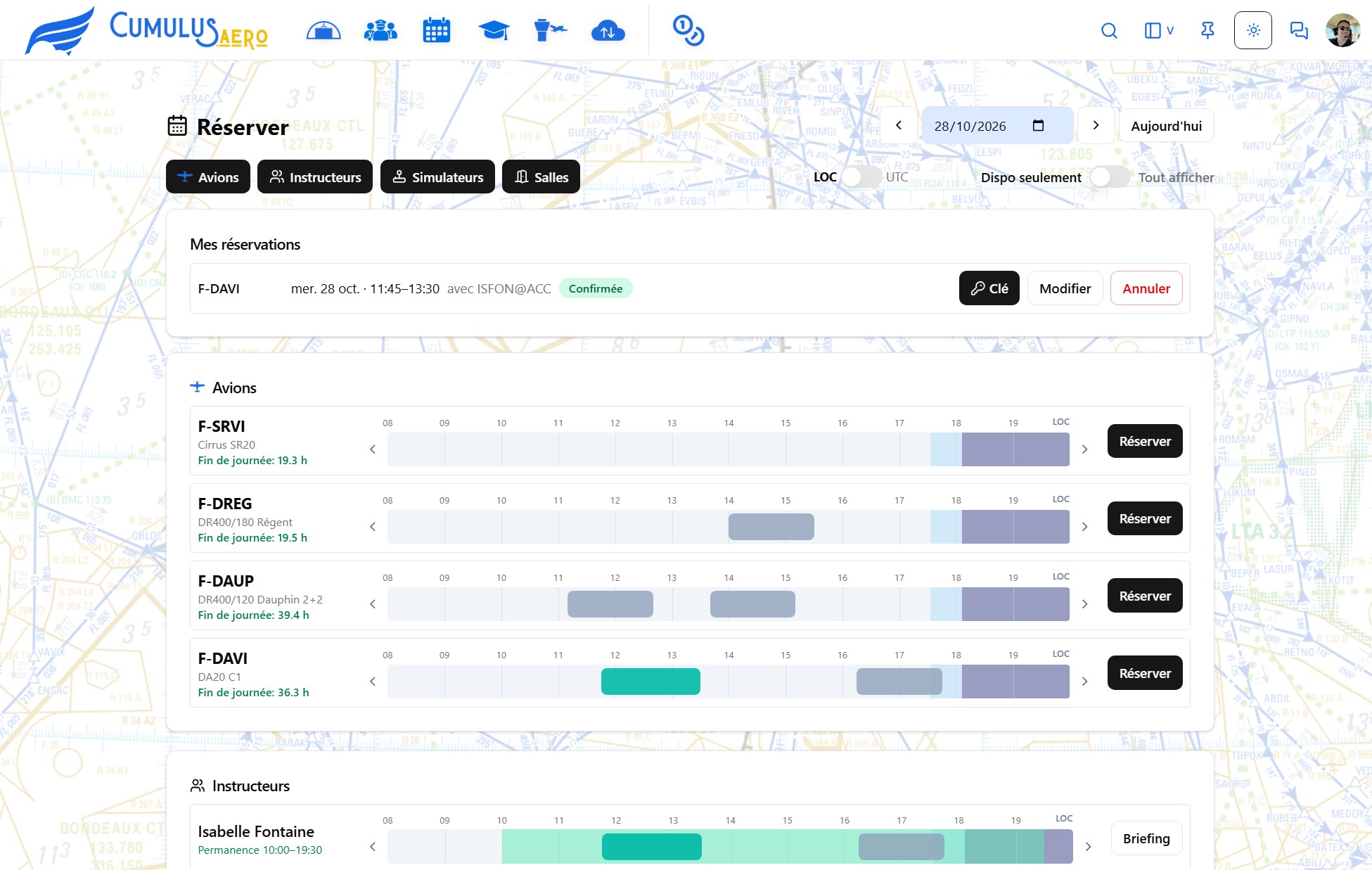Click Modifier on the F-DAVI reservation

coord(1065,288)
